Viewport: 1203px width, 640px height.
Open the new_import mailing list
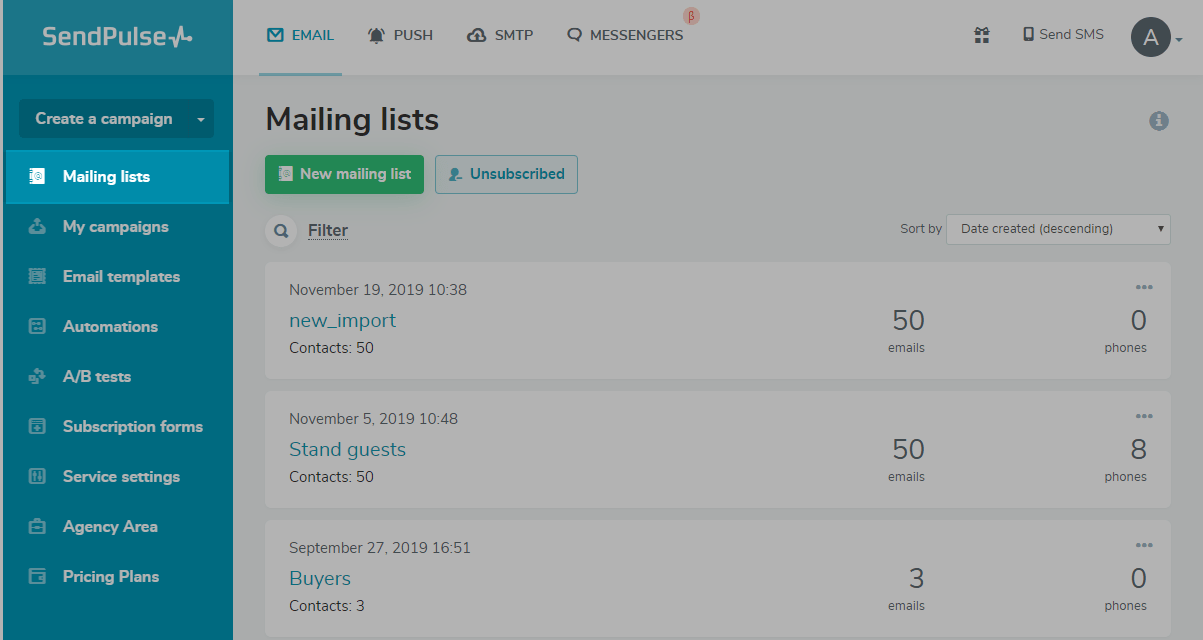click(342, 320)
